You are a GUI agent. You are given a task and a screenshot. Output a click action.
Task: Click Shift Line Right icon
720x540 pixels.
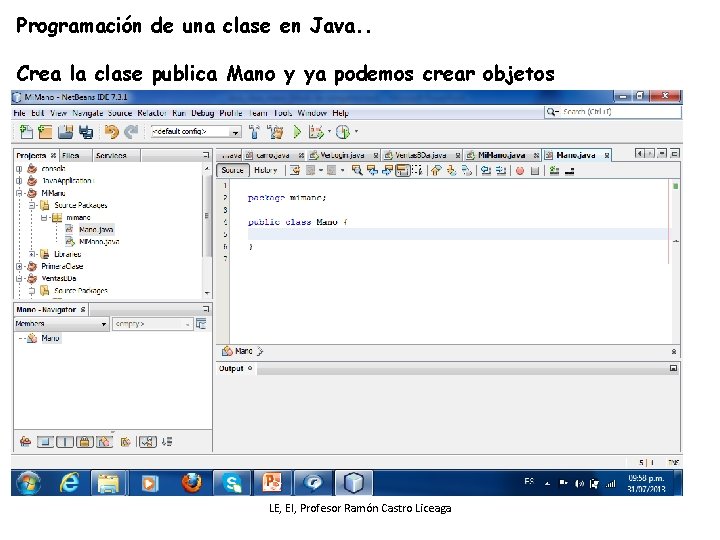[501, 171]
